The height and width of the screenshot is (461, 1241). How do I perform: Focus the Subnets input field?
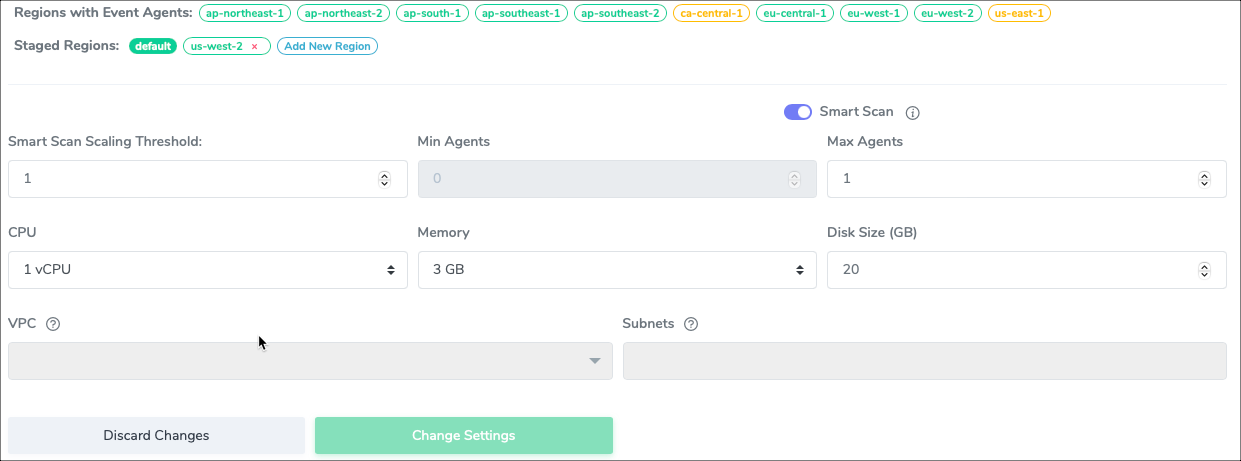pos(925,361)
